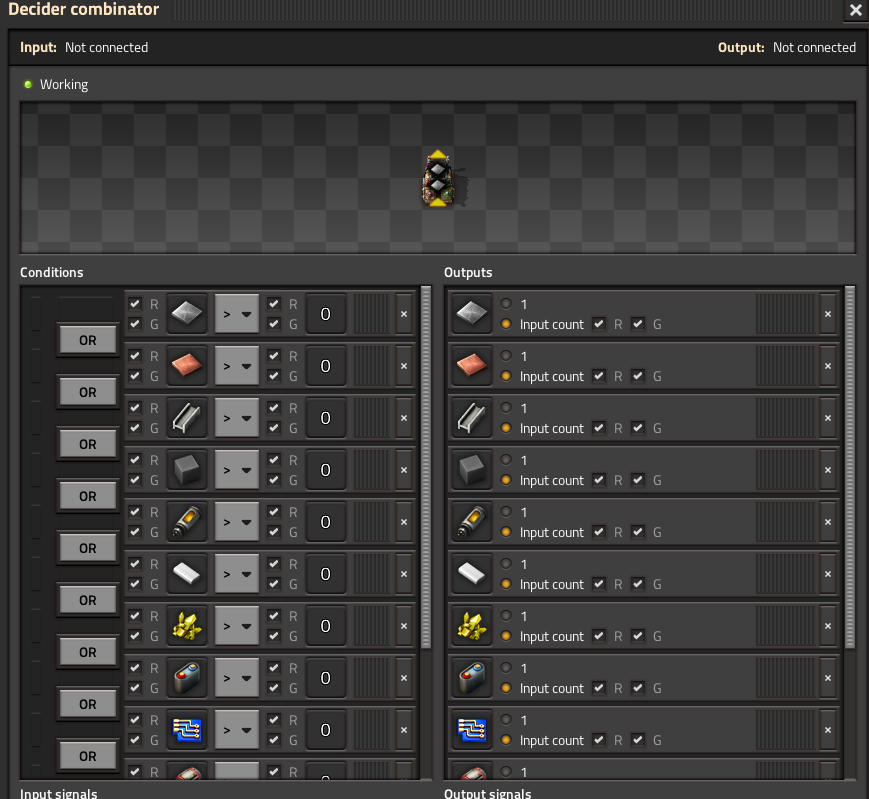The width and height of the screenshot is (869, 799).
Task: Toggle OR between steel beam and stone brick
Action: (88, 444)
